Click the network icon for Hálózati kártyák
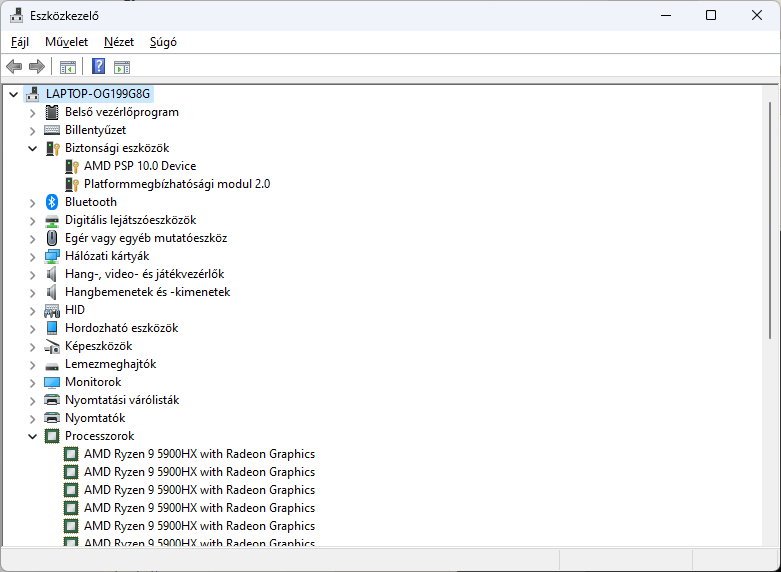Image resolution: width=781 pixels, height=572 pixels. coord(52,256)
